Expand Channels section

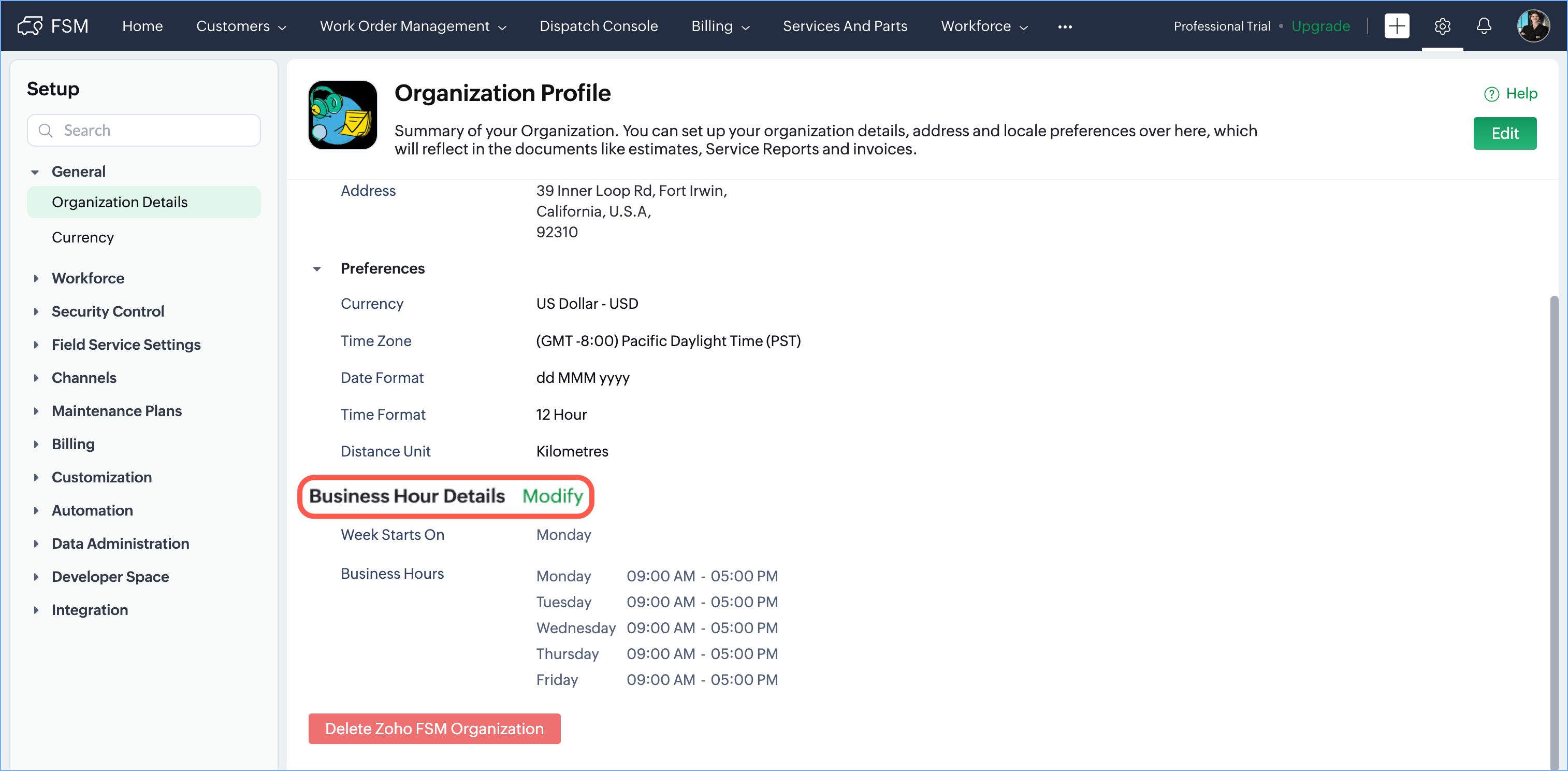click(x=36, y=378)
